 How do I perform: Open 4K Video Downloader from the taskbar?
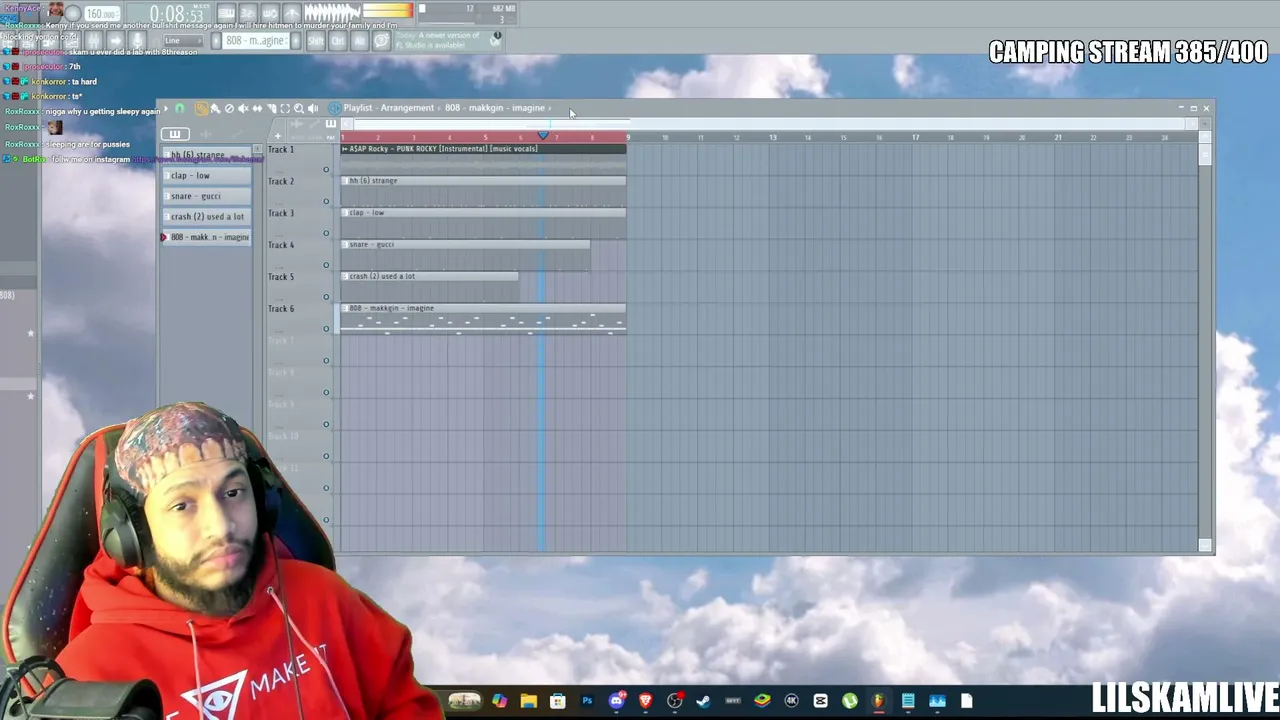coord(792,701)
